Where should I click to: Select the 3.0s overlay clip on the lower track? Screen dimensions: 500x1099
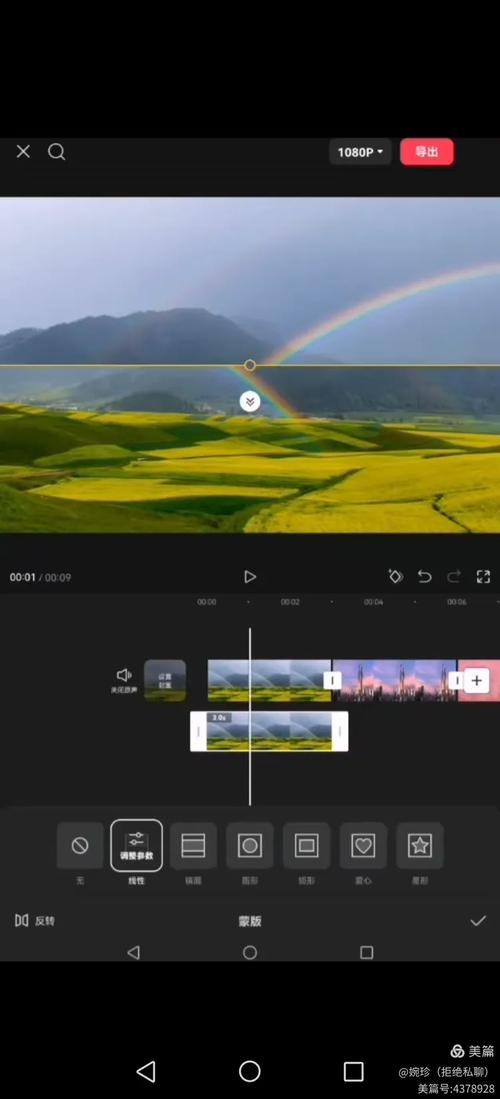(x=269, y=732)
